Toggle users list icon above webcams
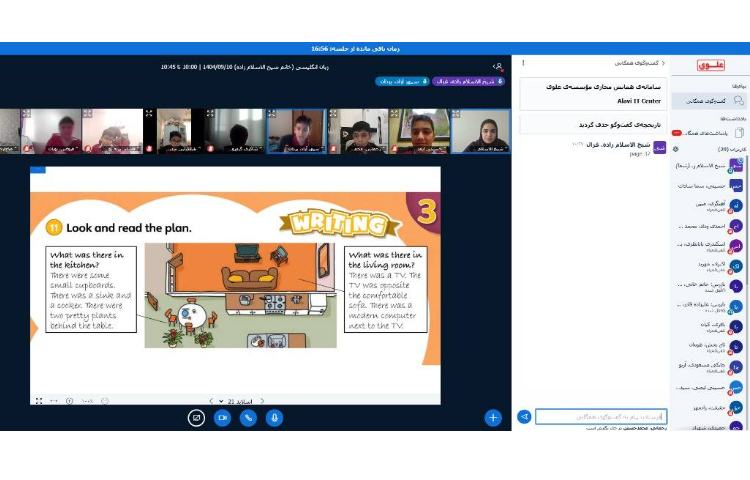The height and width of the screenshot is (480, 750). (497, 67)
